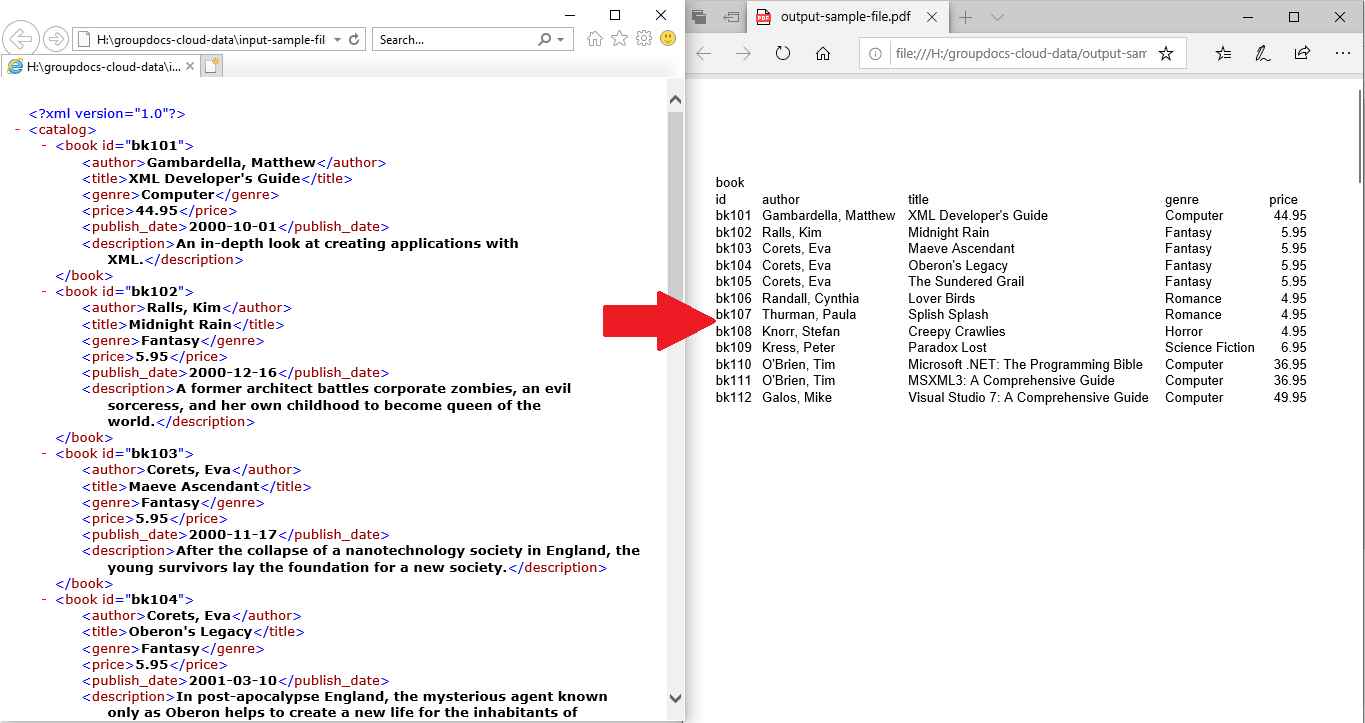
Task: Open a new tab in Internet Explorer
Action: 210,64
